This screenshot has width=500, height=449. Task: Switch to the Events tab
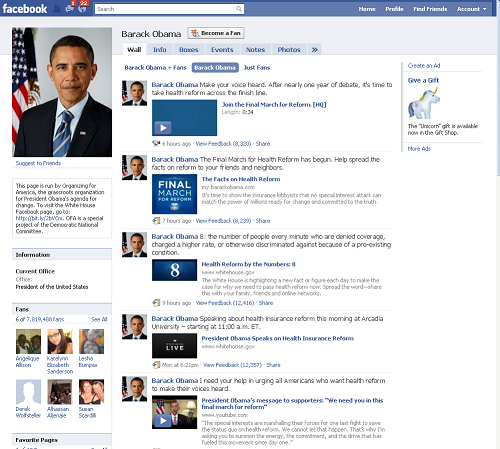(x=222, y=50)
